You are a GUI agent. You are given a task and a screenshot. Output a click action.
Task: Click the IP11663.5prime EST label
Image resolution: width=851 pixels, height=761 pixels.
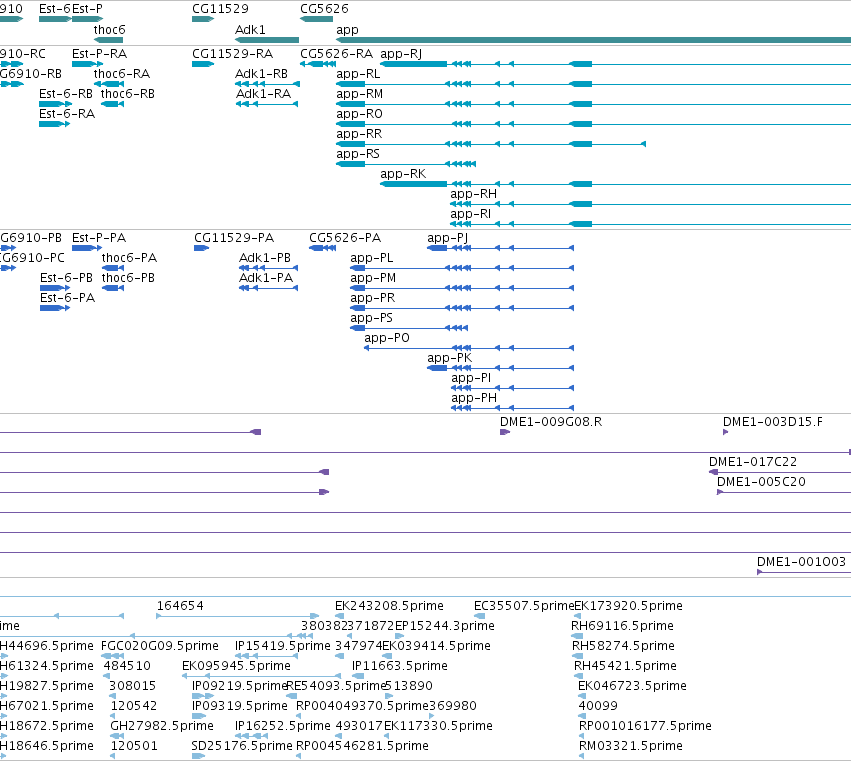[399, 667]
